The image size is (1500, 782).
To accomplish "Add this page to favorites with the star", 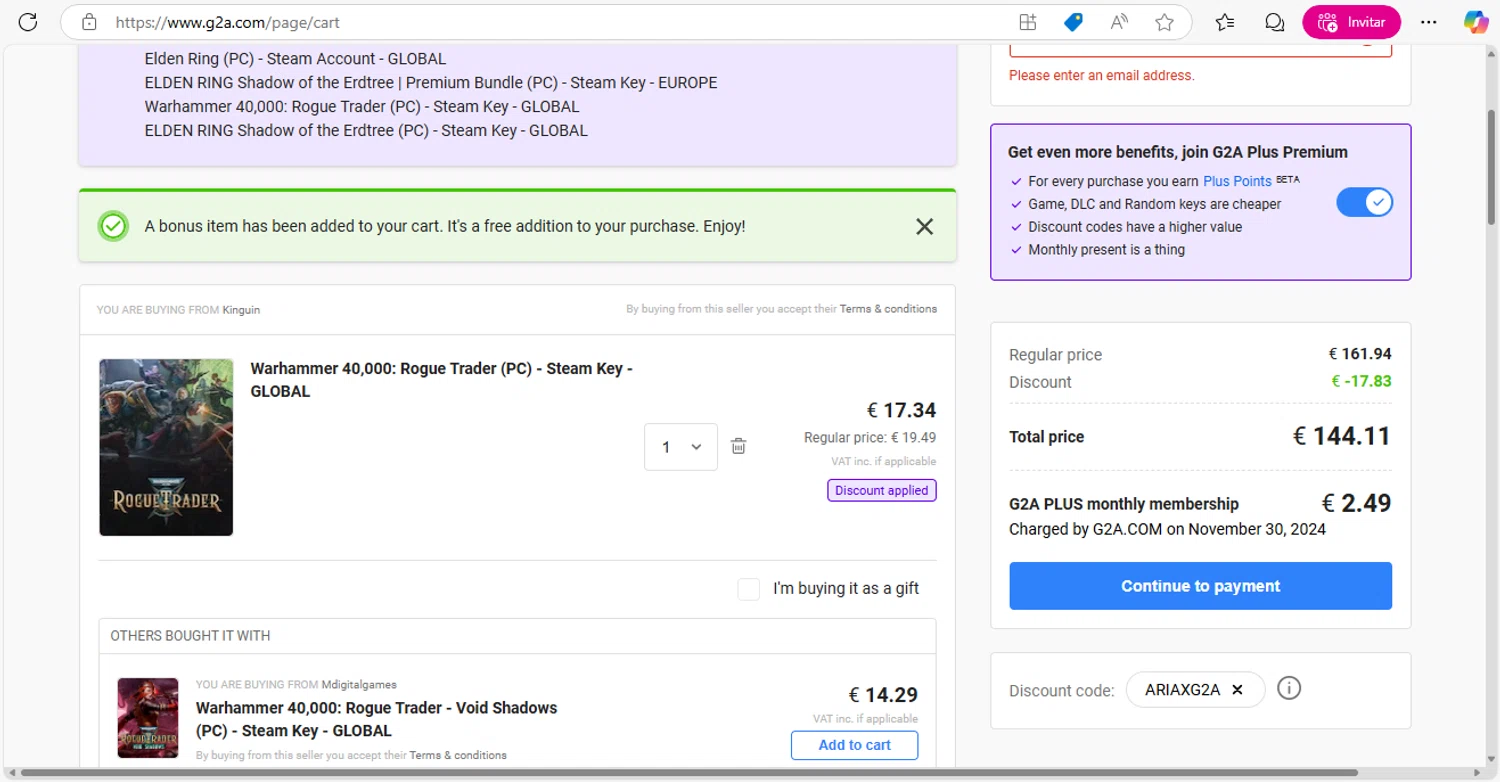I will [1164, 22].
